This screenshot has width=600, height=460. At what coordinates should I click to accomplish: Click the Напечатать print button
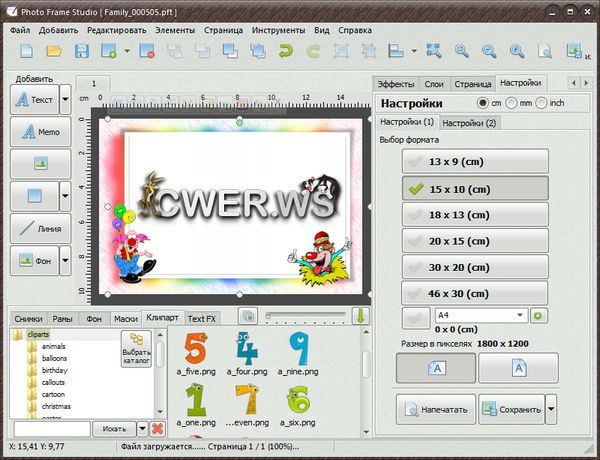(434, 409)
